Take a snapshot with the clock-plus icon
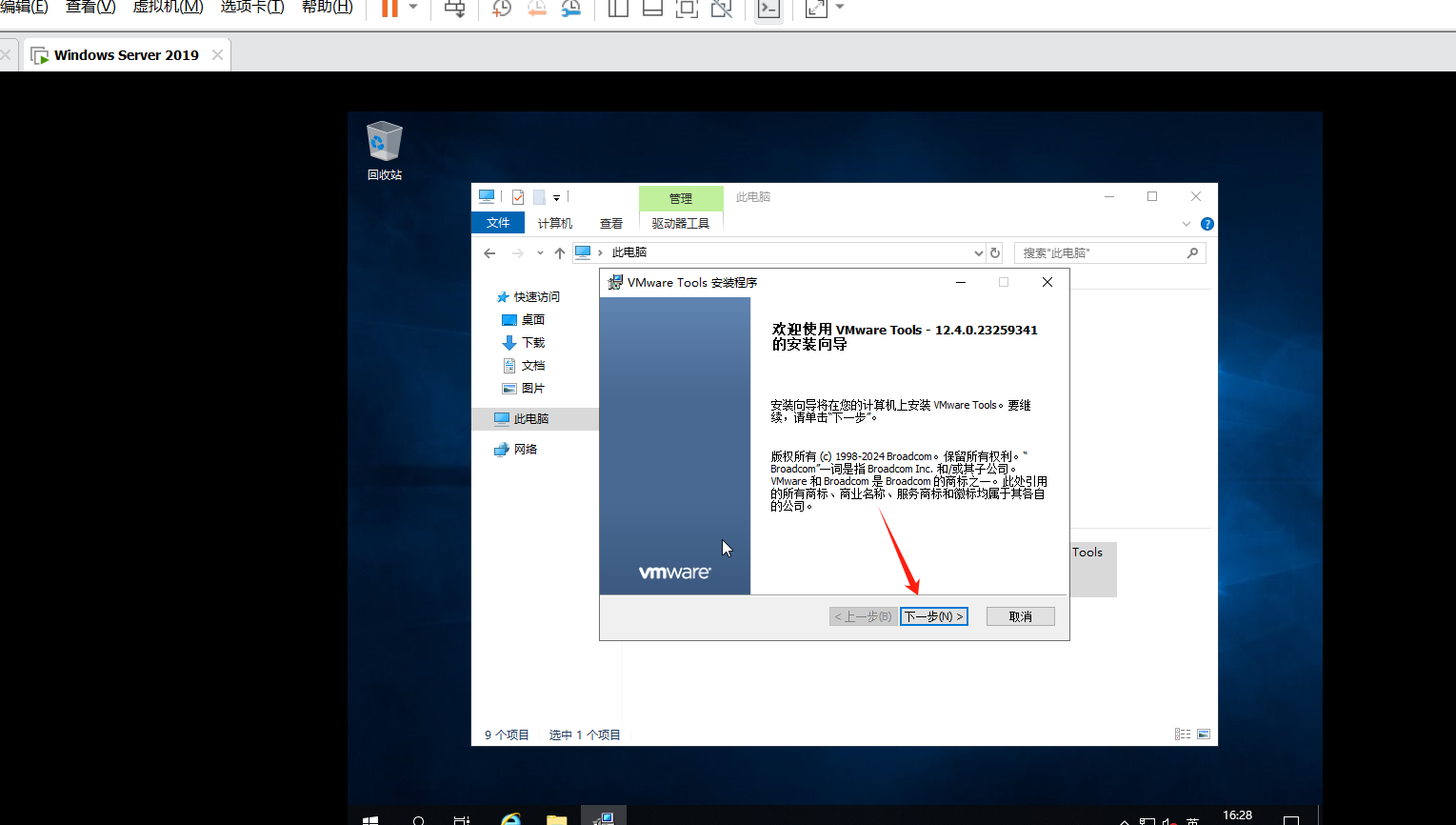The width and height of the screenshot is (1456, 825). click(x=502, y=9)
